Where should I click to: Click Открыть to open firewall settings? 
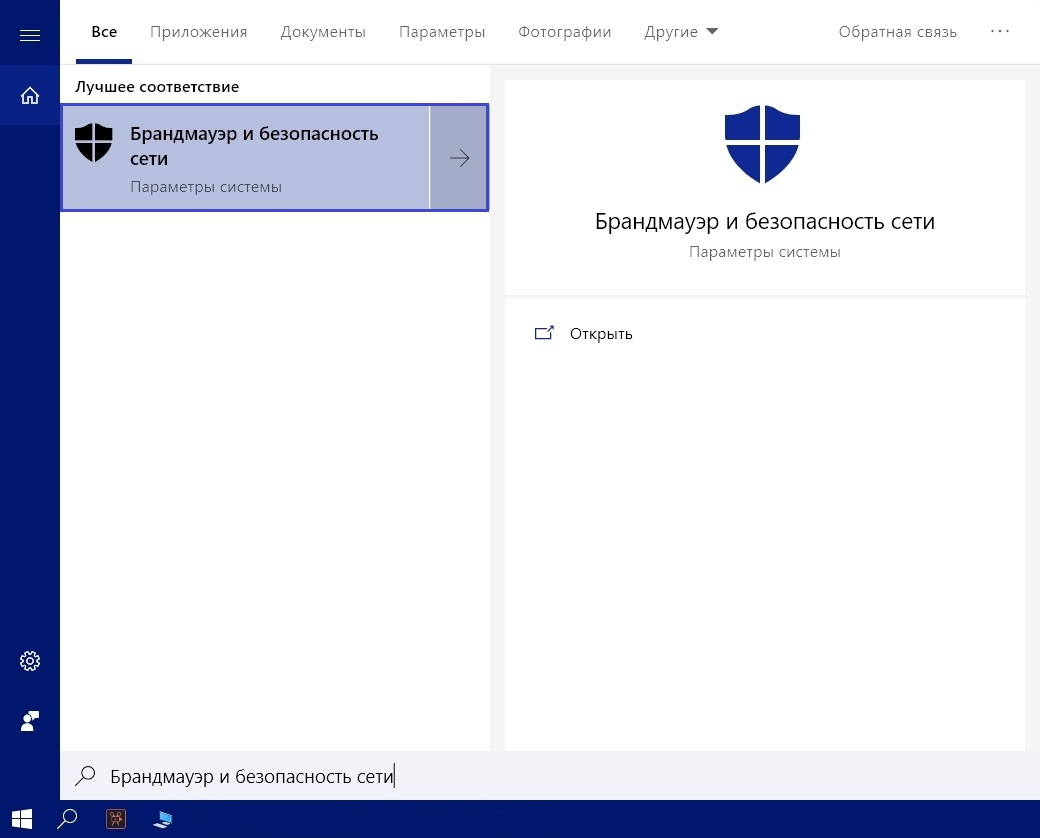[601, 334]
